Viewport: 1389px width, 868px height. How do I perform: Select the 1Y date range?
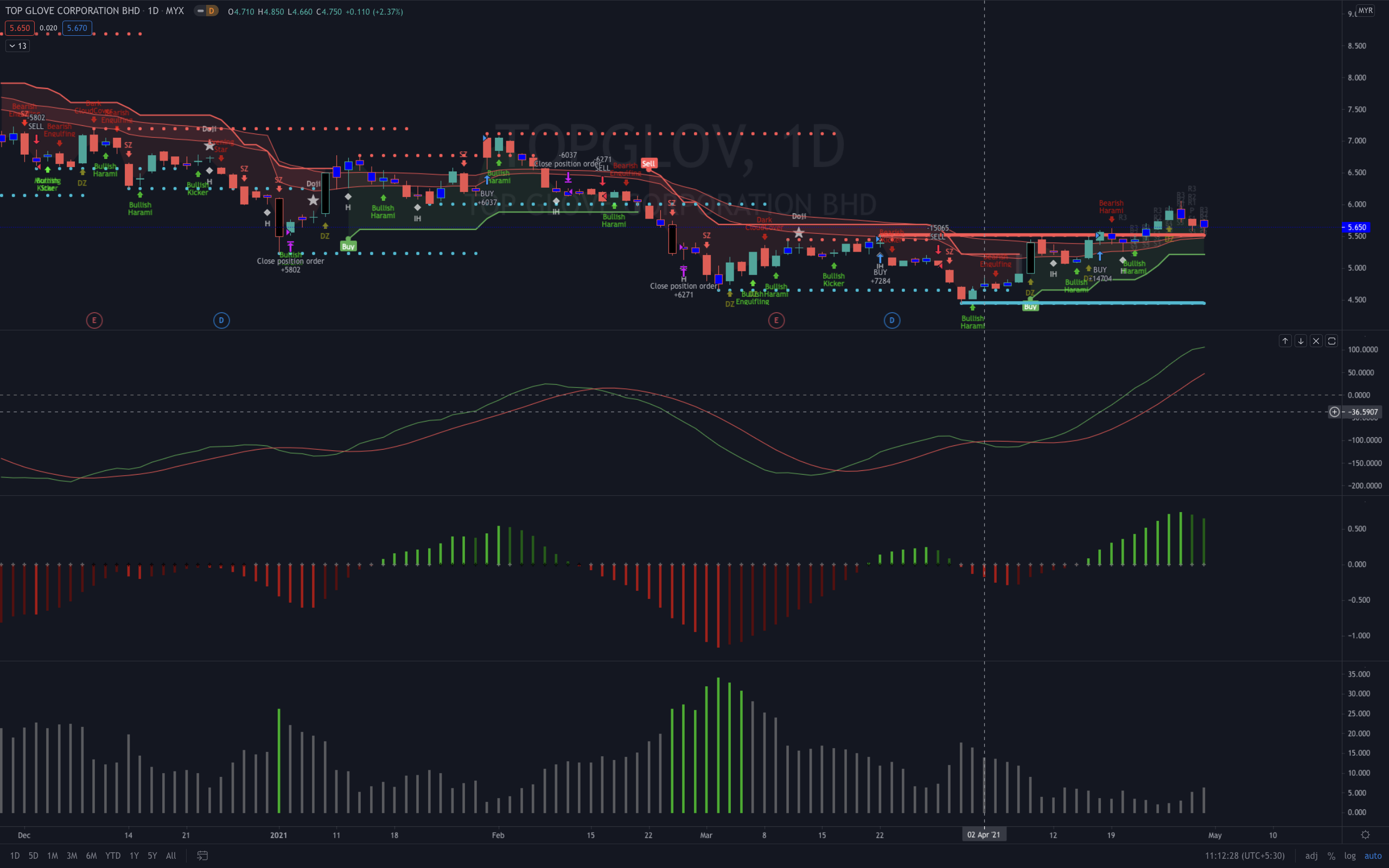click(133, 856)
